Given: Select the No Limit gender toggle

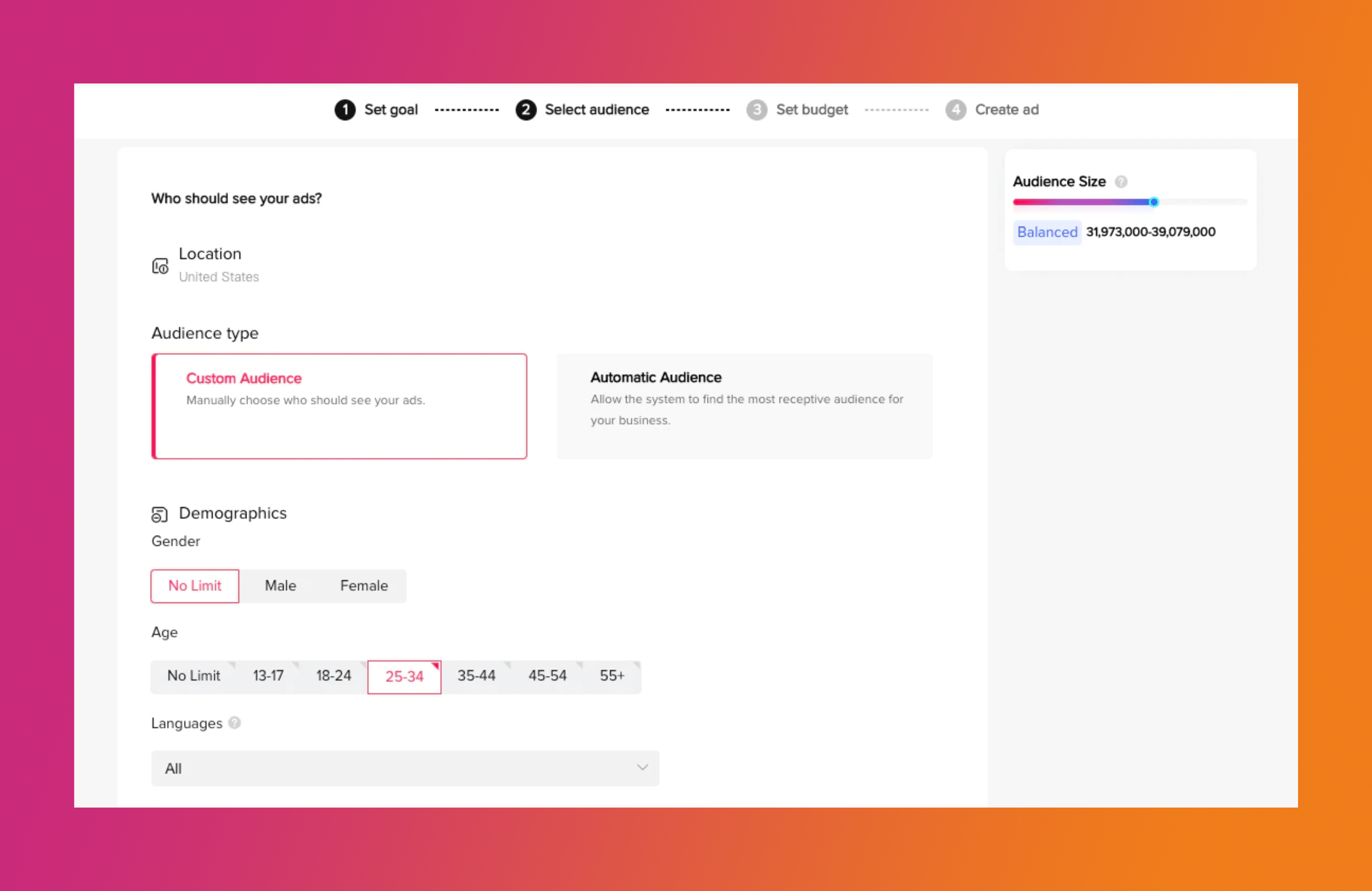Looking at the screenshot, I should pos(195,585).
